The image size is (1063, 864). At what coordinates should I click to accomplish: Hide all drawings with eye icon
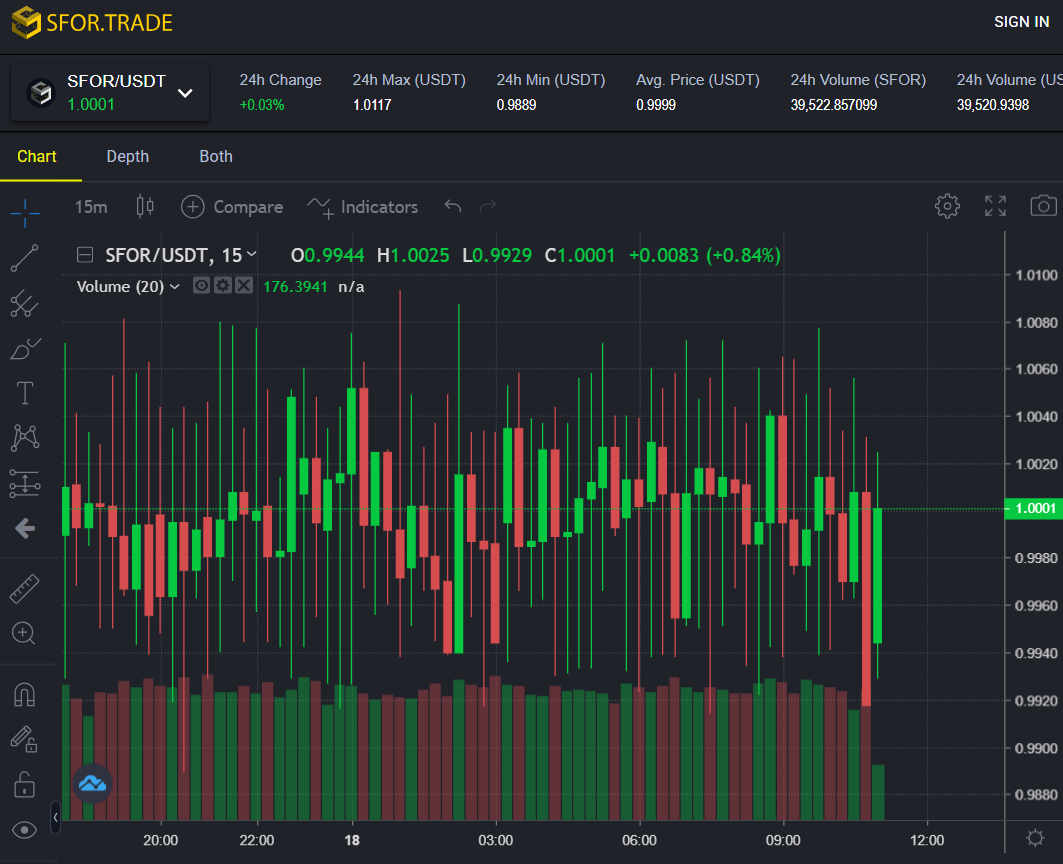tap(24, 830)
